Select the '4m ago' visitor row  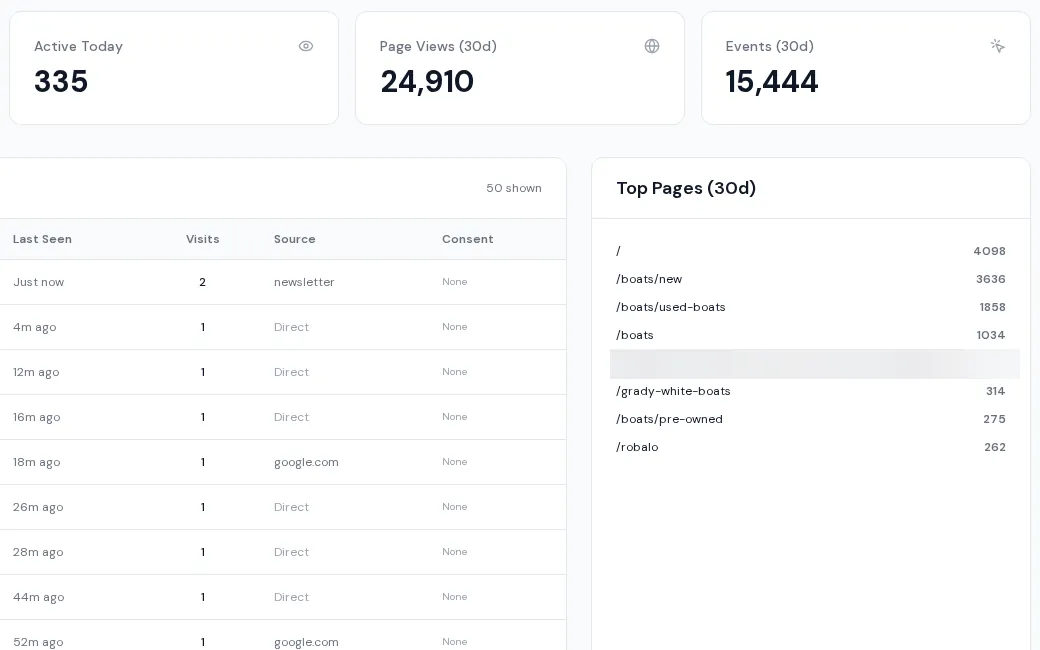[283, 327]
